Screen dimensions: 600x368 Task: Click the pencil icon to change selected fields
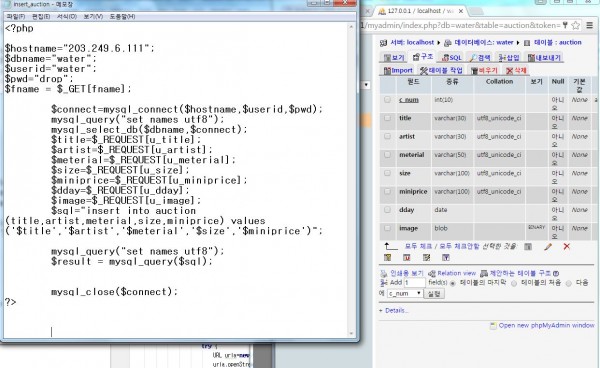click(x=548, y=247)
